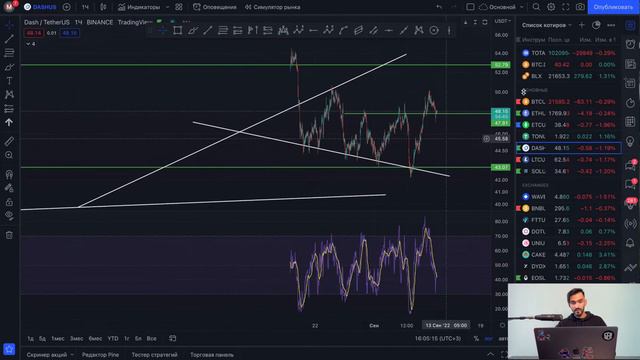Open the Список котиров watchlist dropdown
This screenshot has height=360, width=640.
coord(547,25)
